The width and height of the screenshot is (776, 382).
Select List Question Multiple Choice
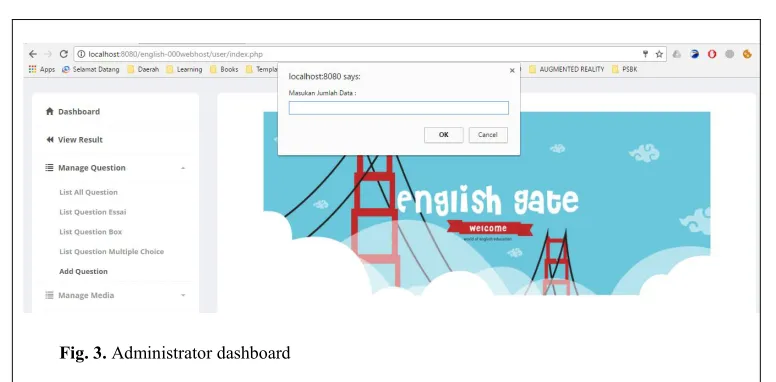pos(111,252)
